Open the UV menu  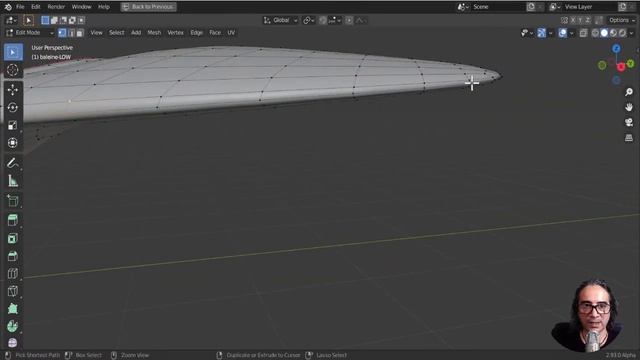(x=231, y=33)
